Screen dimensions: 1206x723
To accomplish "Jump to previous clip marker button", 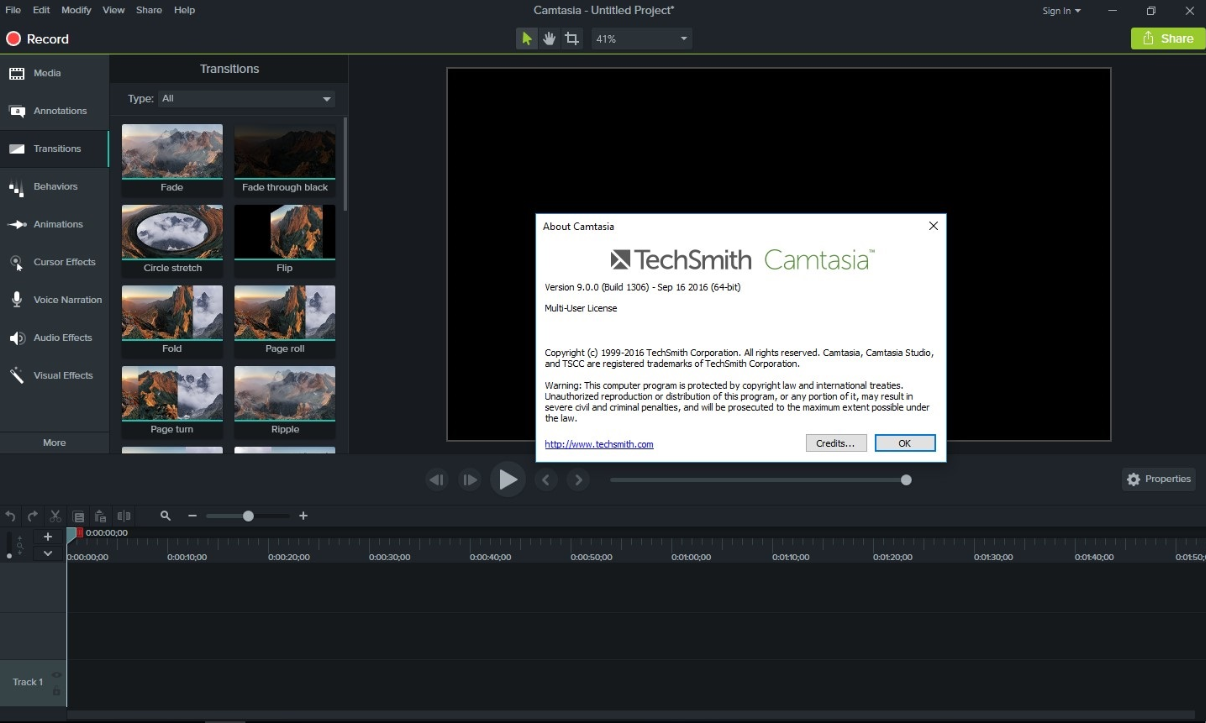I will tap(545, 480).
